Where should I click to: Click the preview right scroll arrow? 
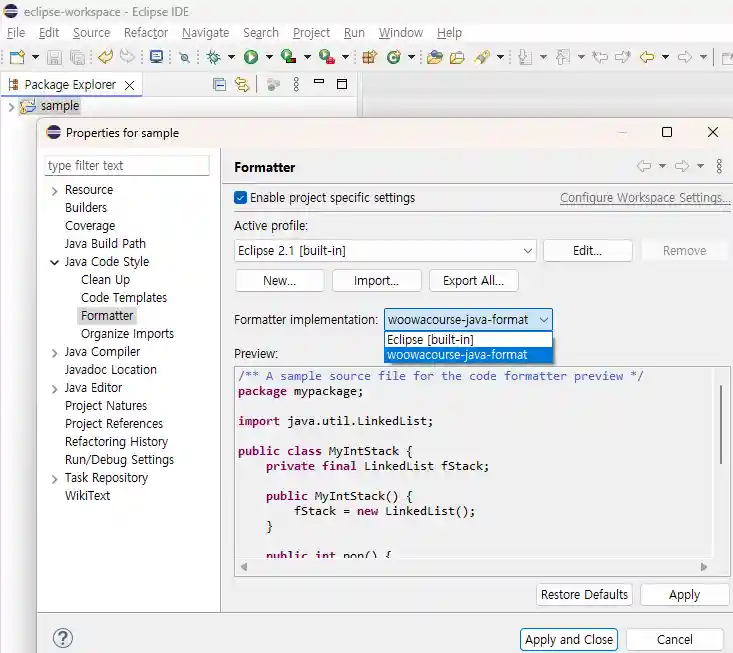point(704,567)
